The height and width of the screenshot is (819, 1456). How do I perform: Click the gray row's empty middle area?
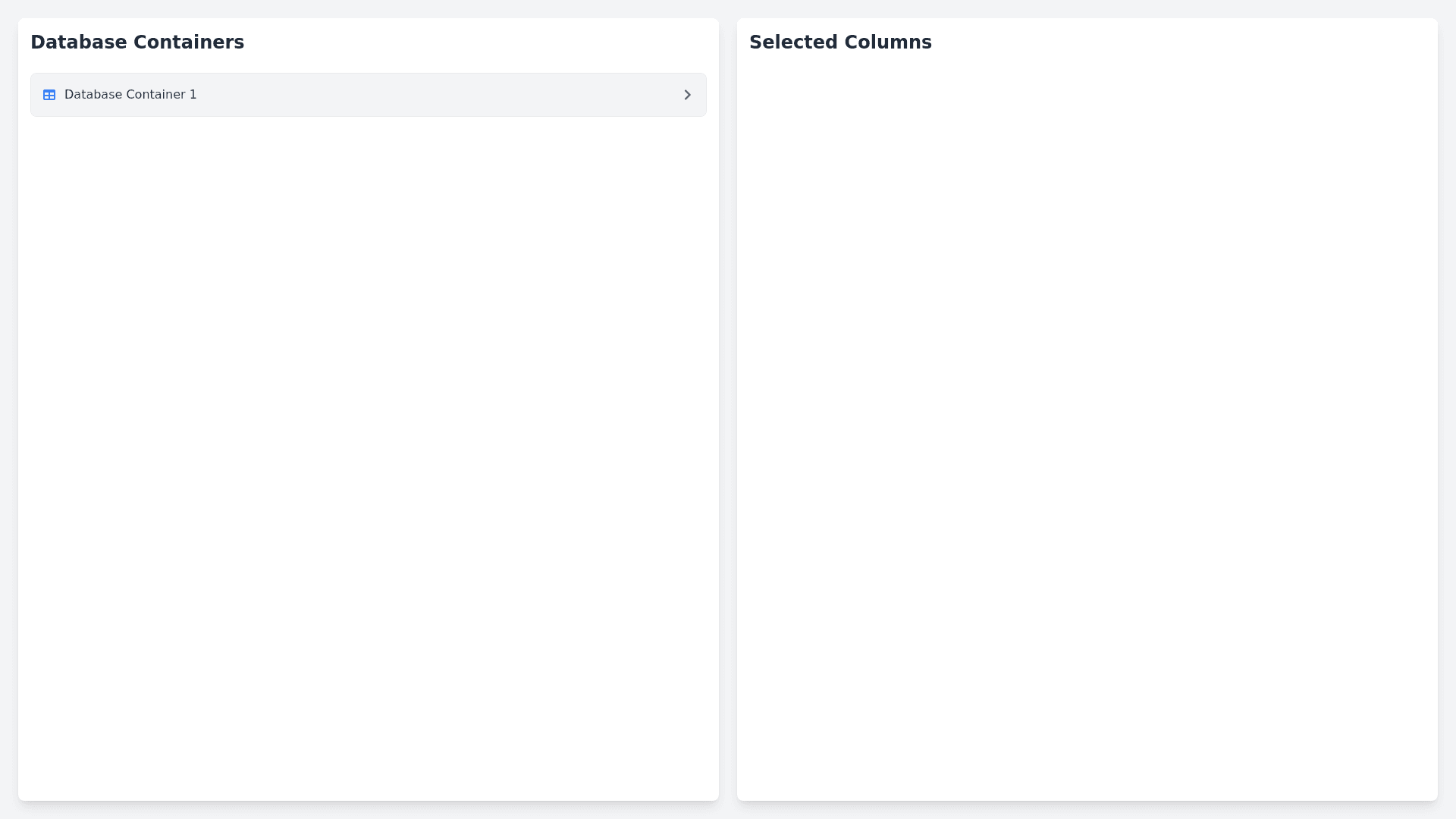[x=440, y=95]
